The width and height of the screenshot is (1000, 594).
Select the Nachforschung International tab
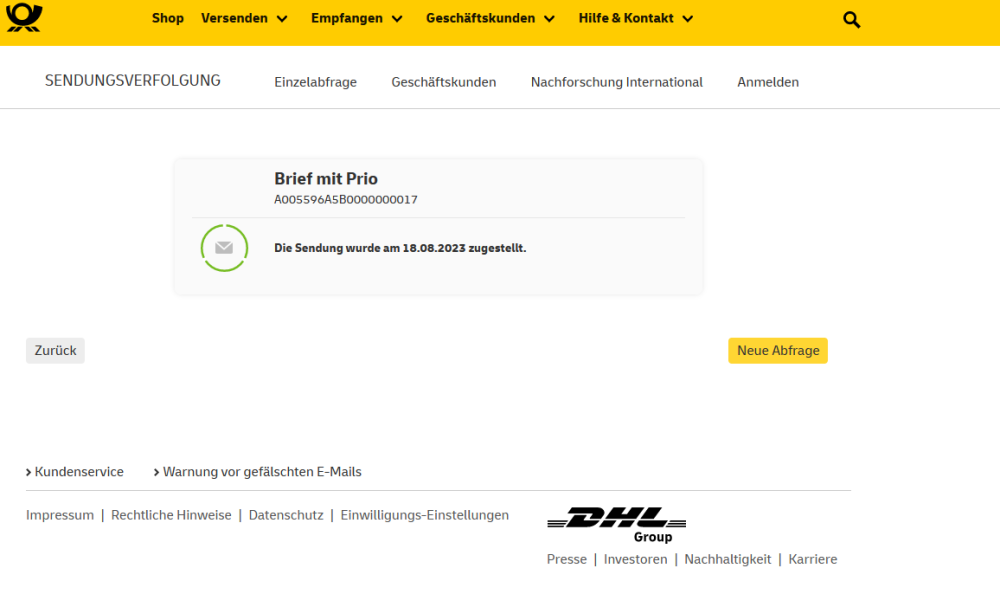[x=616, y=82]
